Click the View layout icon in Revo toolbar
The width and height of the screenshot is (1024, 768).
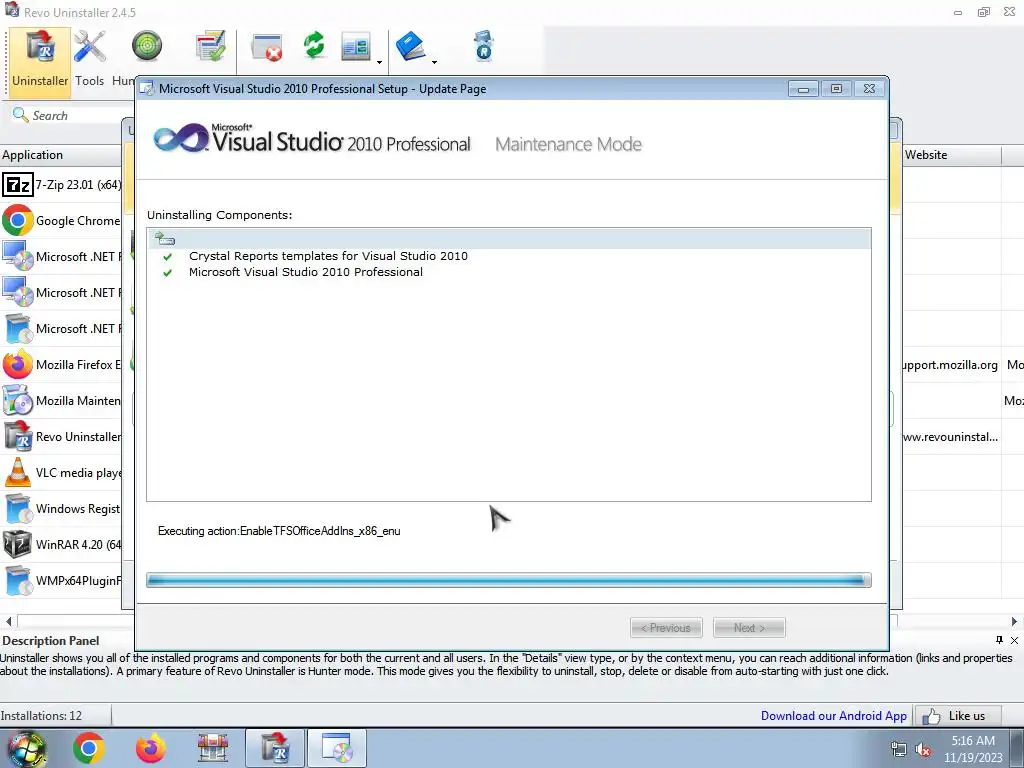pyautogui.click(x=356, y=47)
